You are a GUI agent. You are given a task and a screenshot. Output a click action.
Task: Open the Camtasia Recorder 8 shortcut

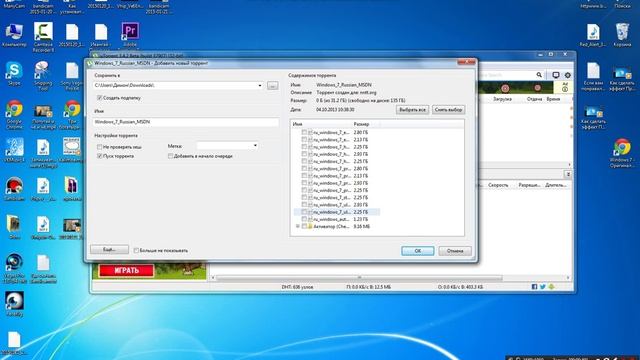[43, 36]
